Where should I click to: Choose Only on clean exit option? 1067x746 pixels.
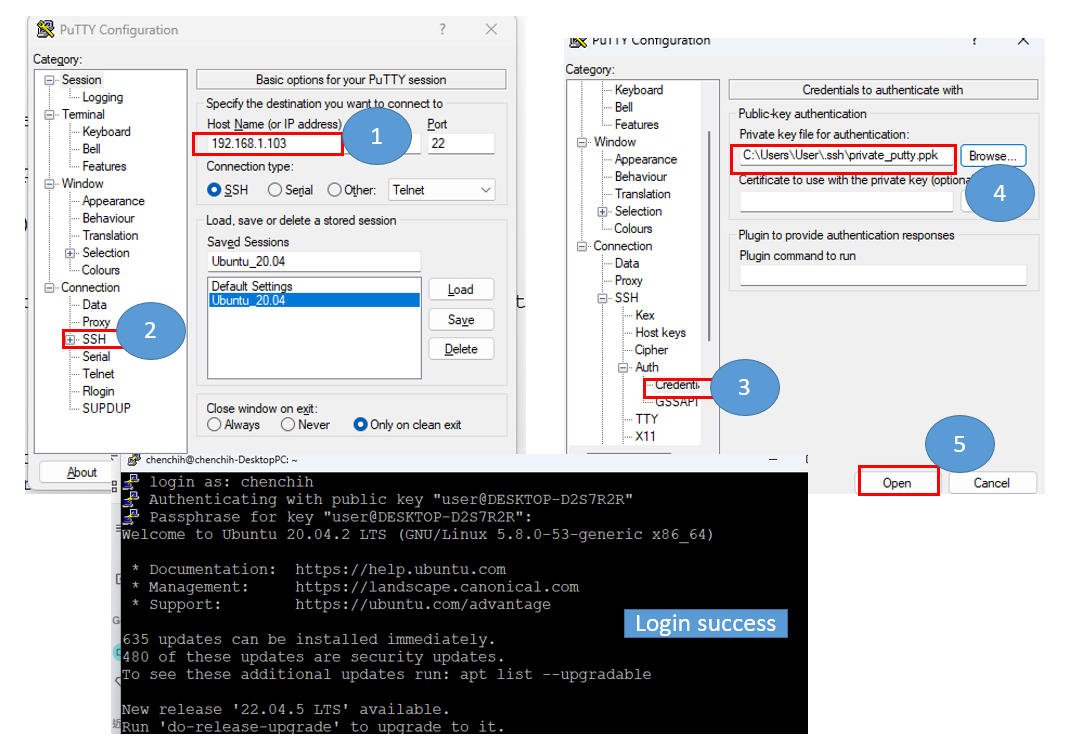tap(361, 425)
